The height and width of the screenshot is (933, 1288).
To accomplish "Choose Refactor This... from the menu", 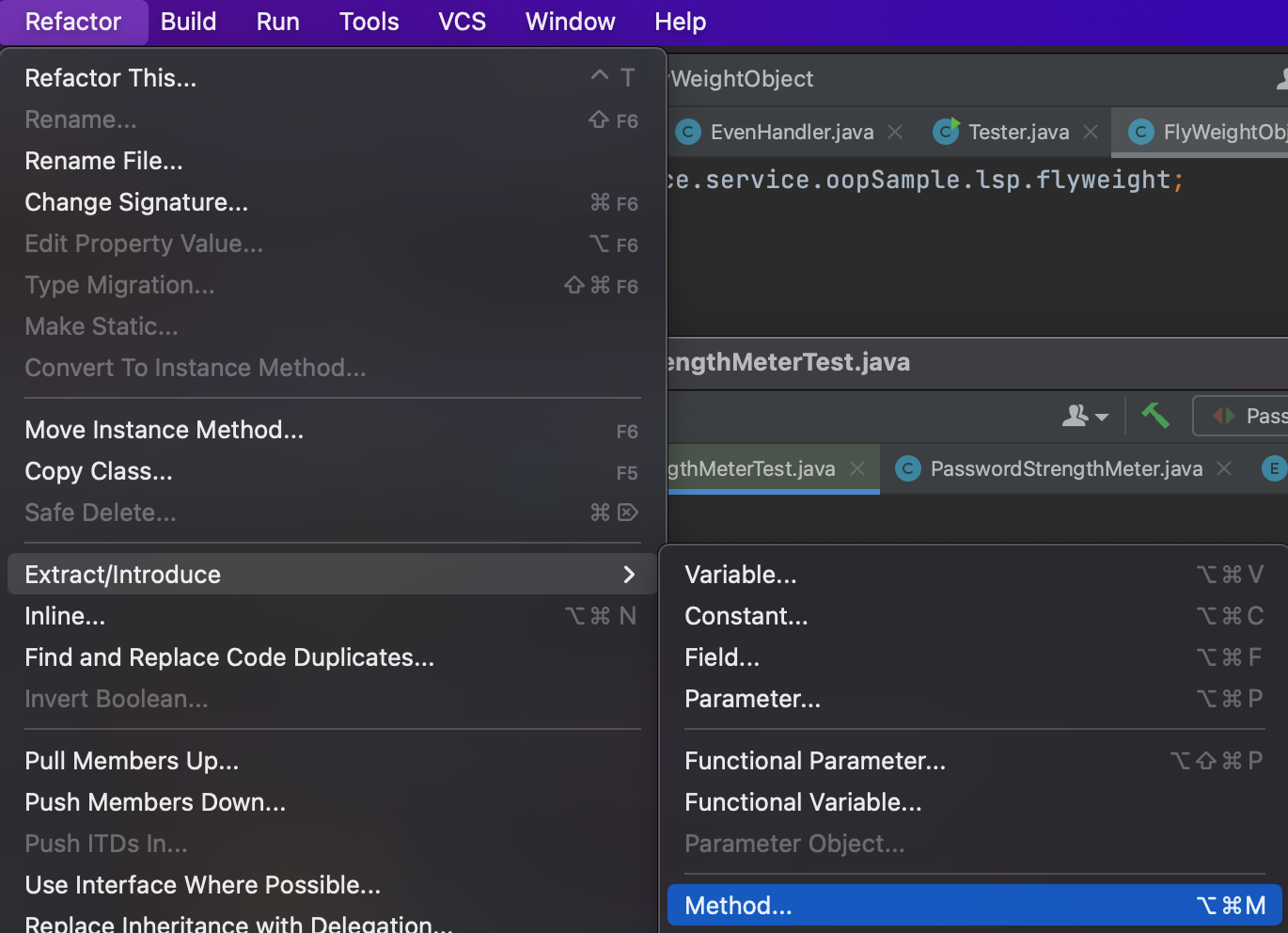I will point(332,78).
